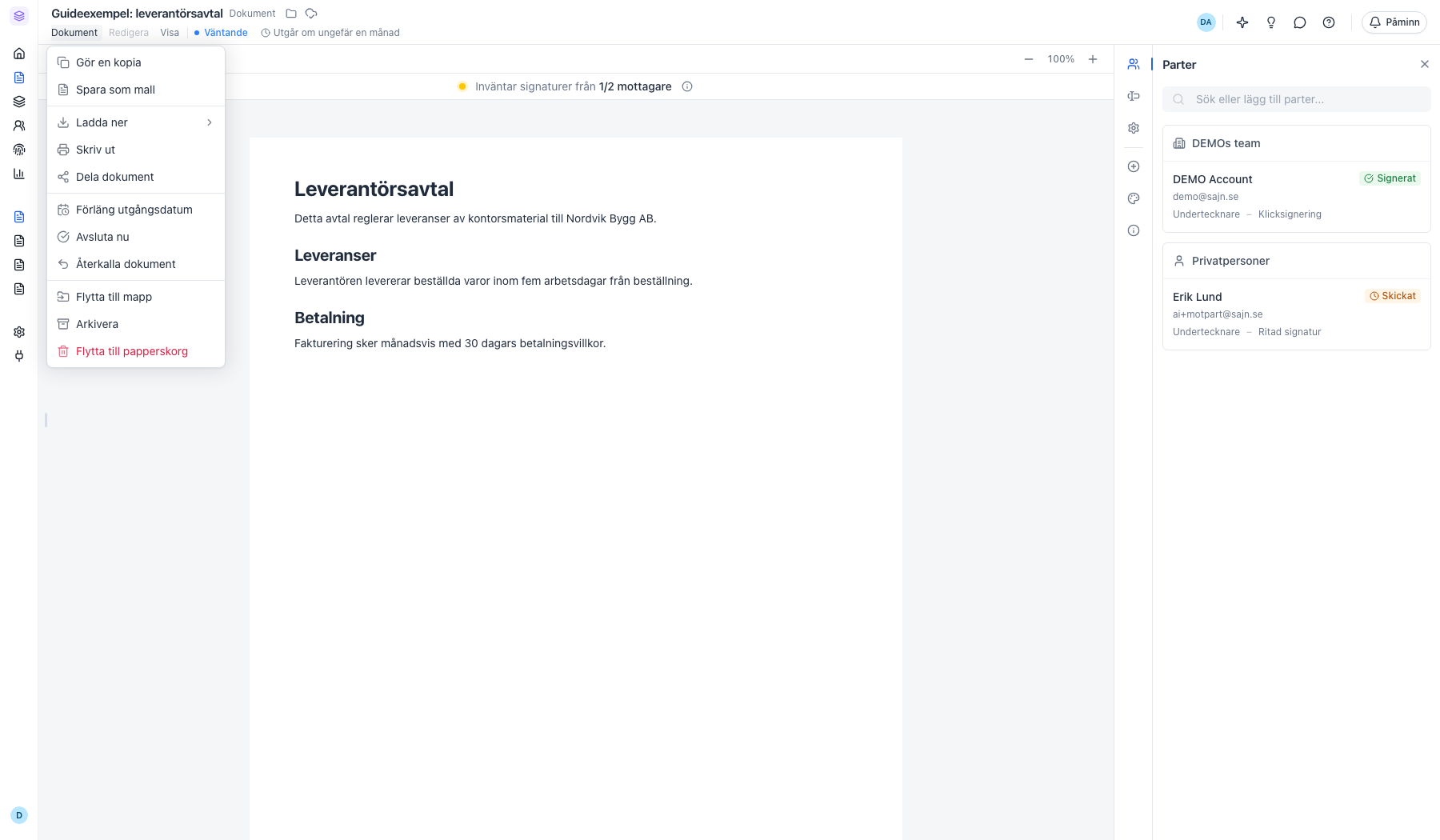Viewport: 1440px width, 840px height.
Task: Click the info icon beside mottagare status
Action: 687,86
